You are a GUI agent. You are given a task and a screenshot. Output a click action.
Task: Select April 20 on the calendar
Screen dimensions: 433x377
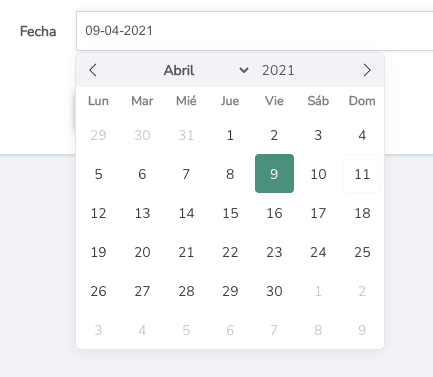[142, 252]
